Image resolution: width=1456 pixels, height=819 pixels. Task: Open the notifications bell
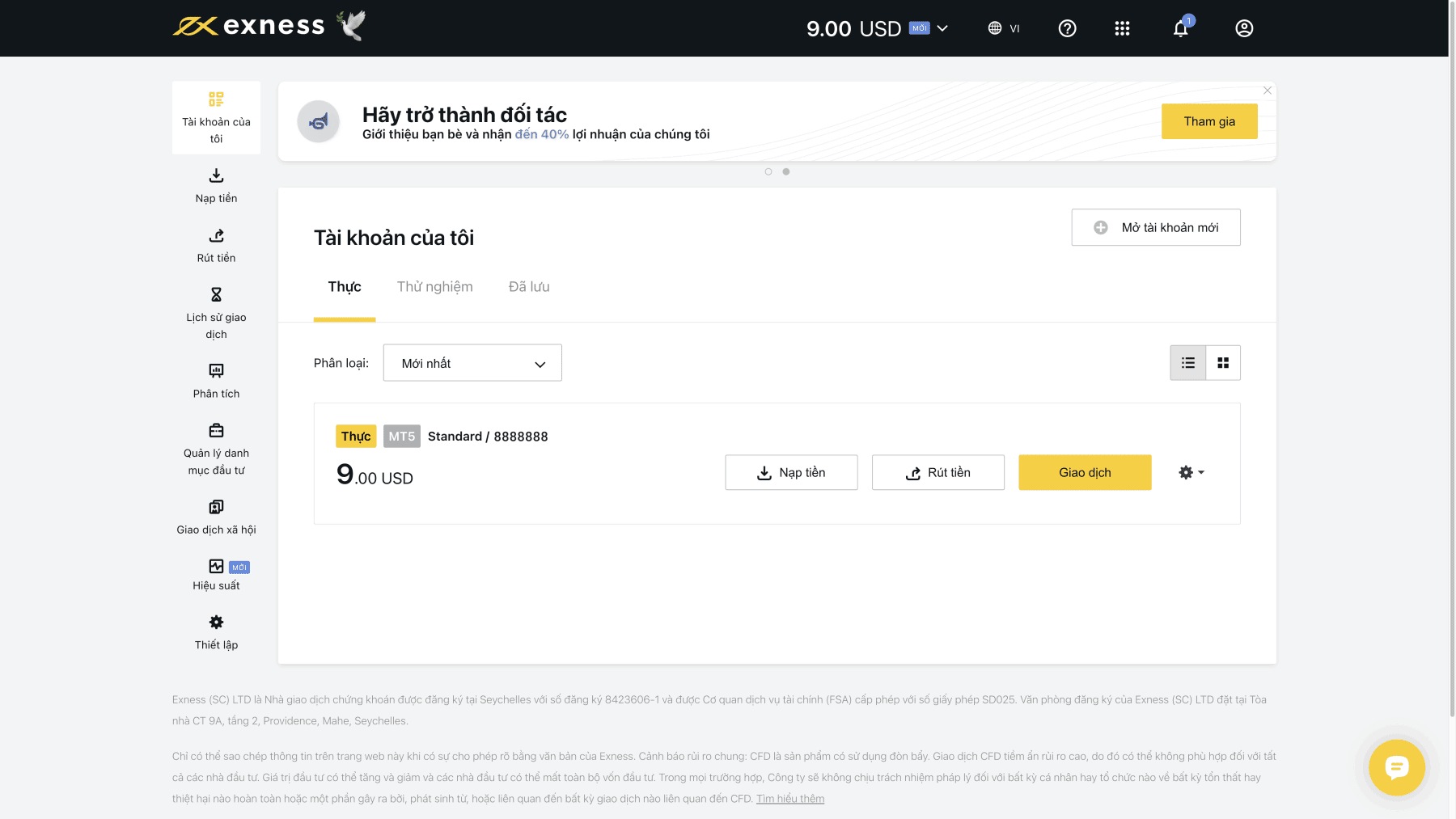pyautogui.click(x=1181, y=28)
